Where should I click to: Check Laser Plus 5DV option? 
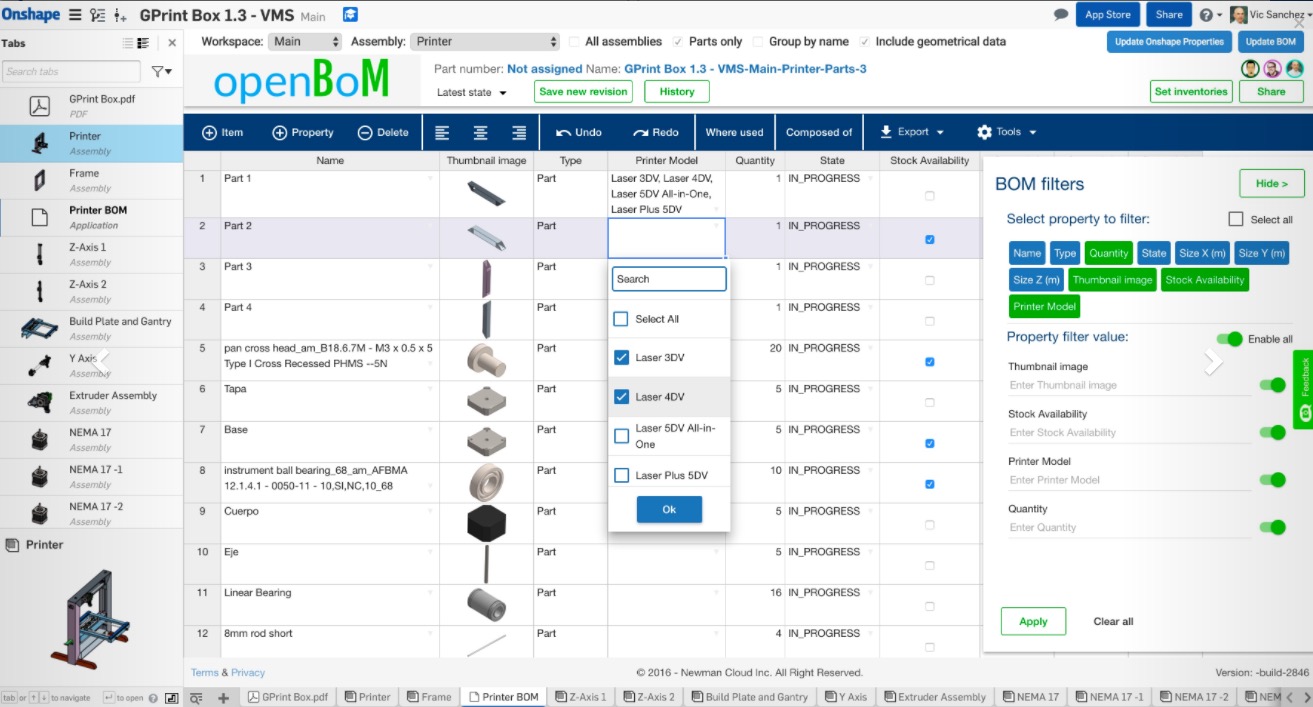[x=621, y=475]
